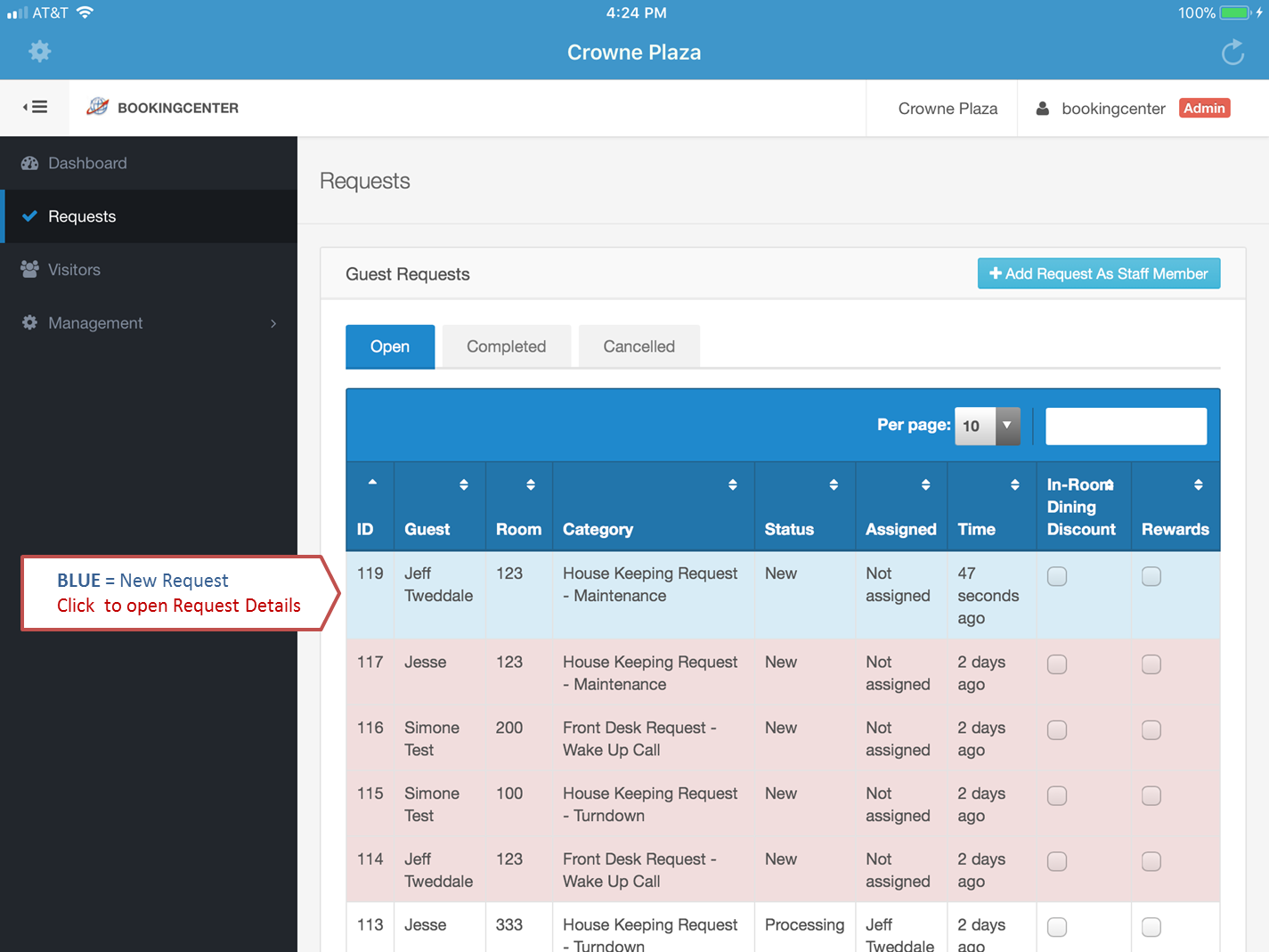Click the Management gear icon
Image resolution: width=1269 pixels, height=952 pixels.
(x=30, y=322)
